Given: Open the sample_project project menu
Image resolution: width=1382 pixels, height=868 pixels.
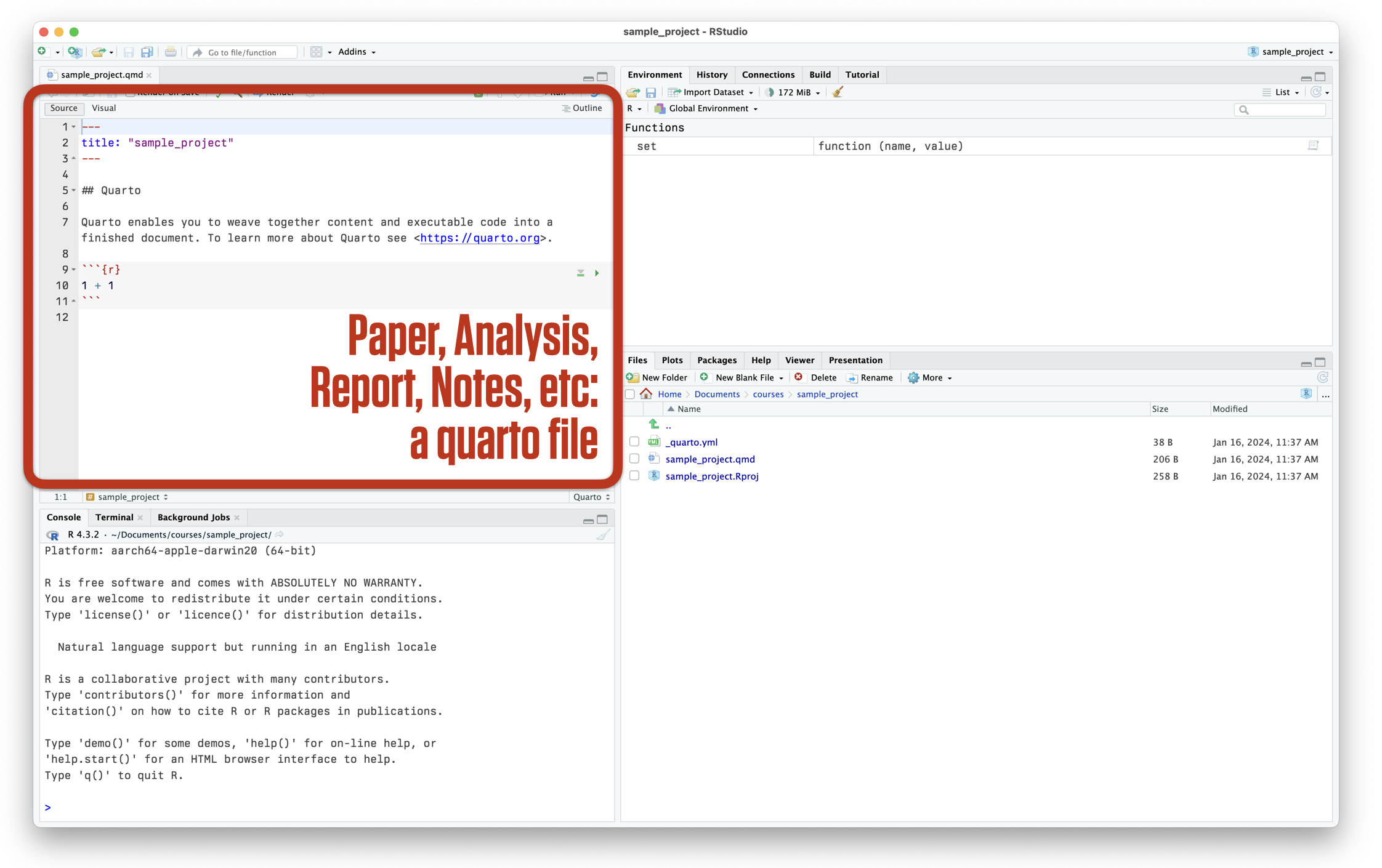Looking at the screenshot, I should tap(1290, 52).
